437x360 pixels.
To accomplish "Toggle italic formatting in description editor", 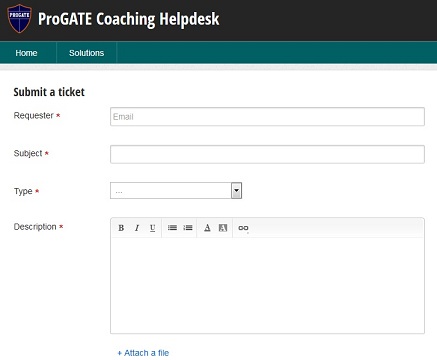I will click(x=137, y=228).
